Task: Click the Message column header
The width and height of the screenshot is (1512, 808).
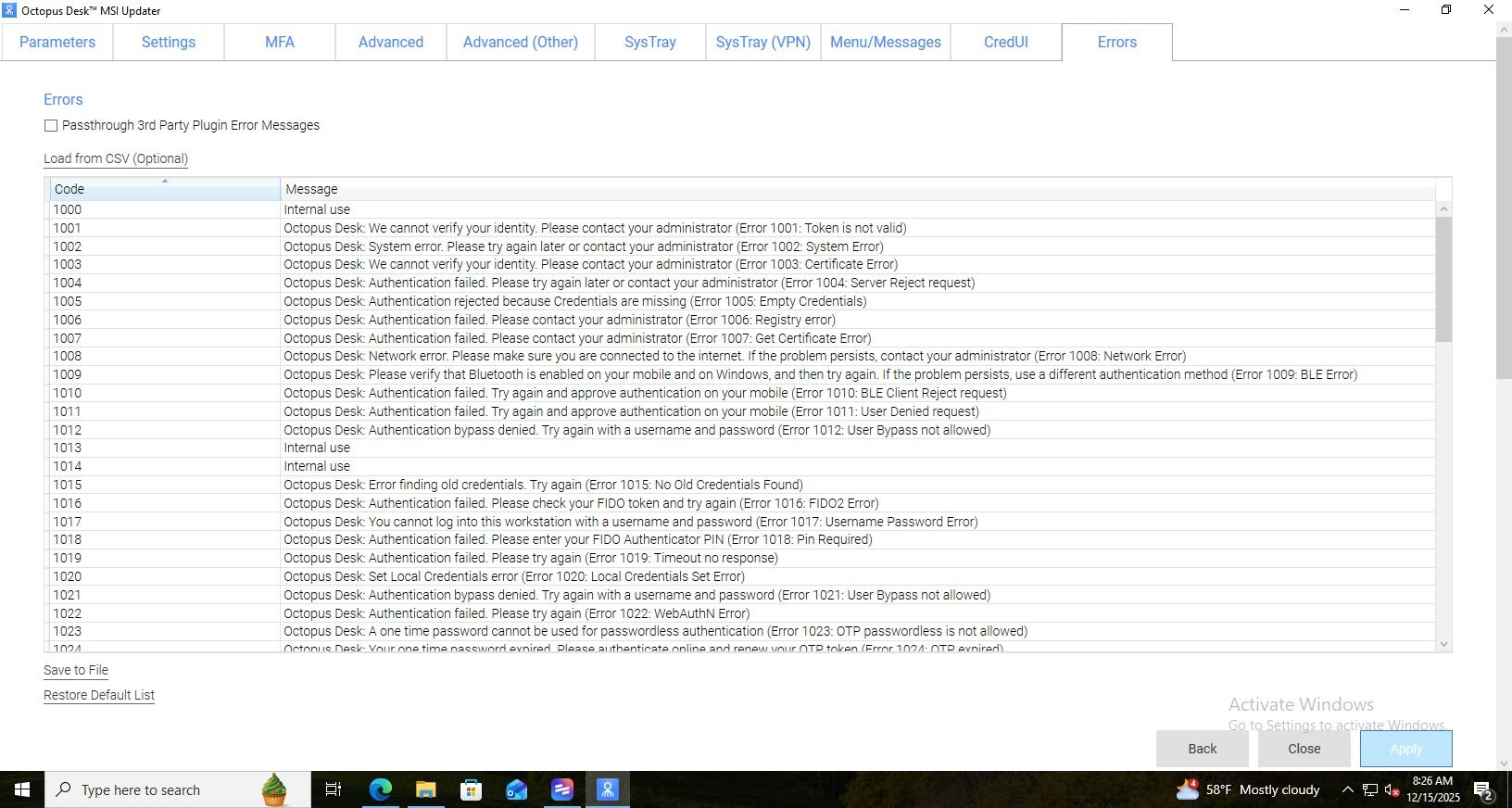Action: [858, 189]
